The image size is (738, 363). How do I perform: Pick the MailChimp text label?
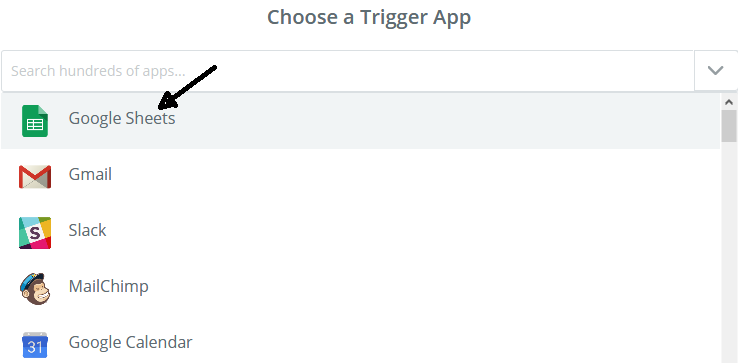[109, 286]
